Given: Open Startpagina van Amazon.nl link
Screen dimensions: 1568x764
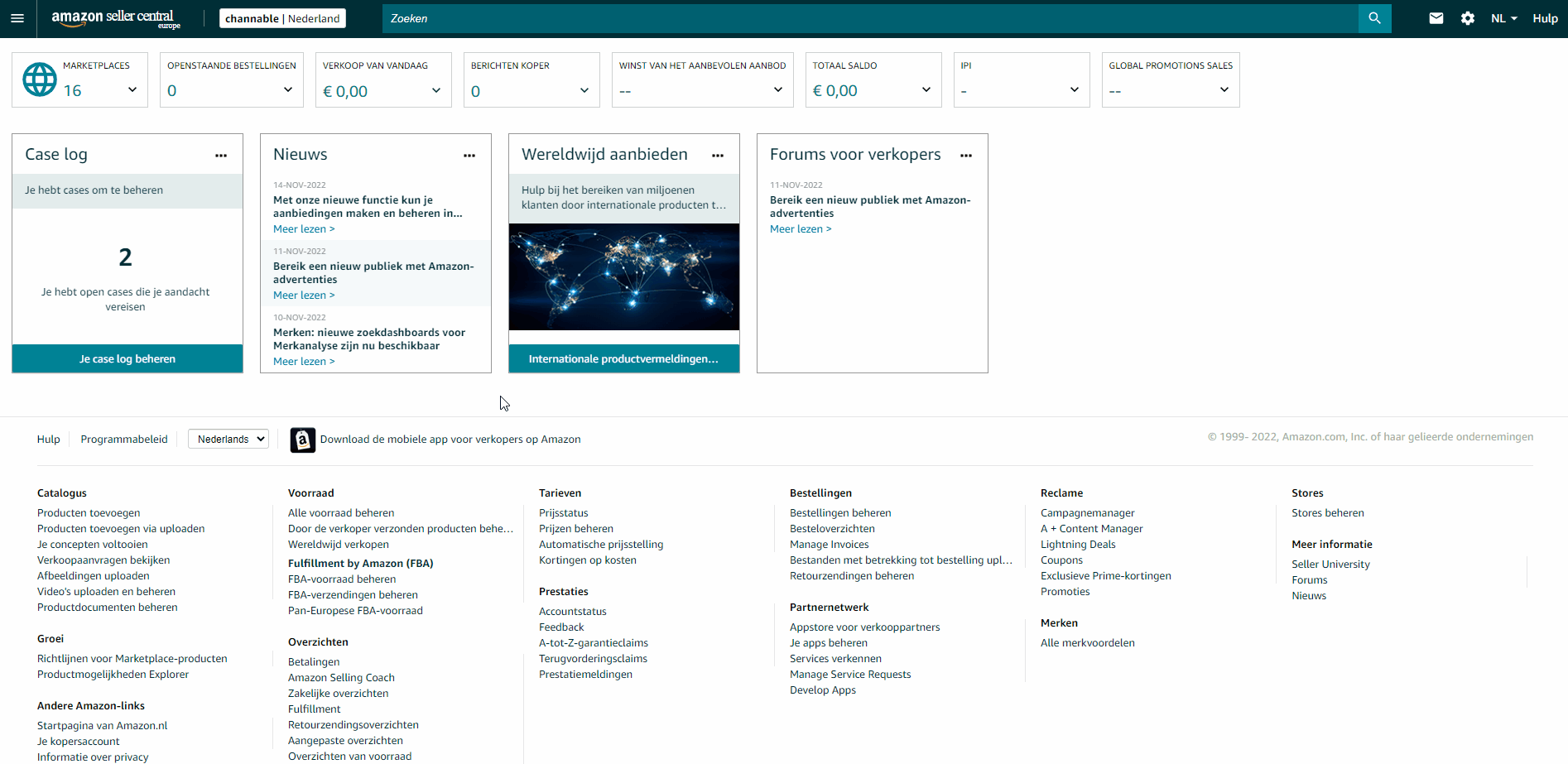Looking at the screenshot, I should pyautogui.click(x=102, y=726).
